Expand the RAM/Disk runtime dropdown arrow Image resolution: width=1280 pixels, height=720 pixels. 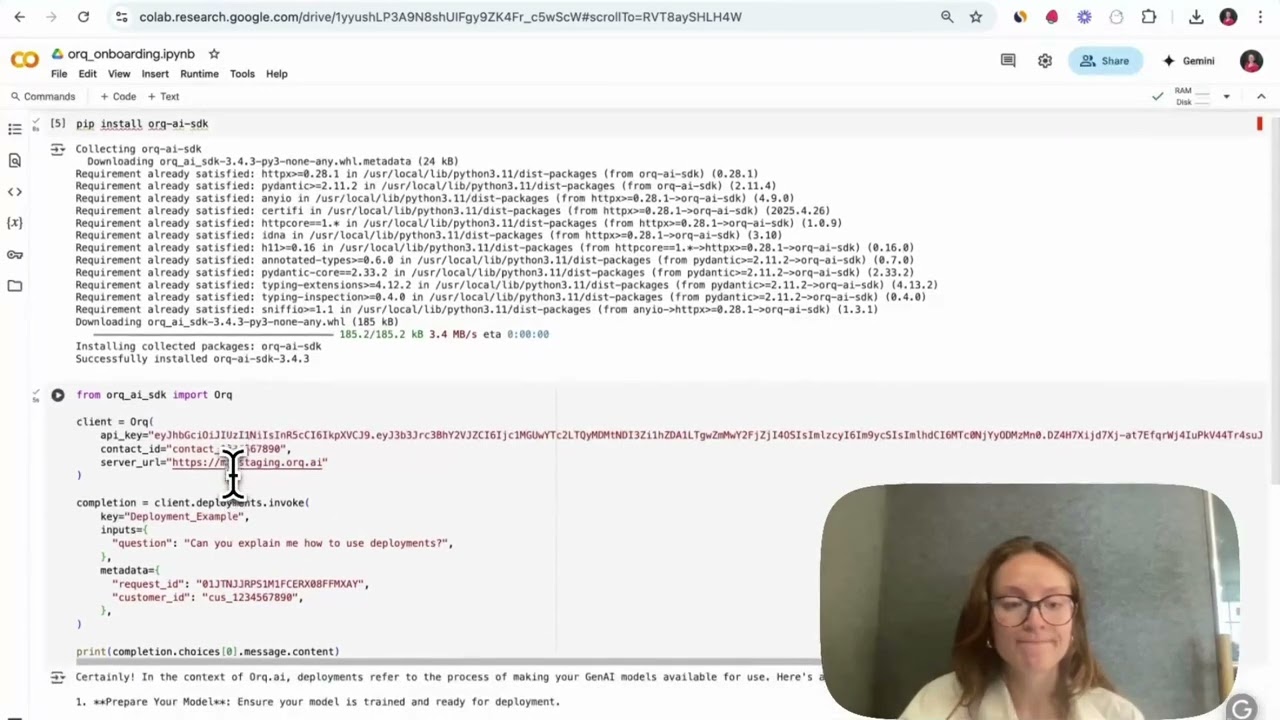tap(1226, 97)
